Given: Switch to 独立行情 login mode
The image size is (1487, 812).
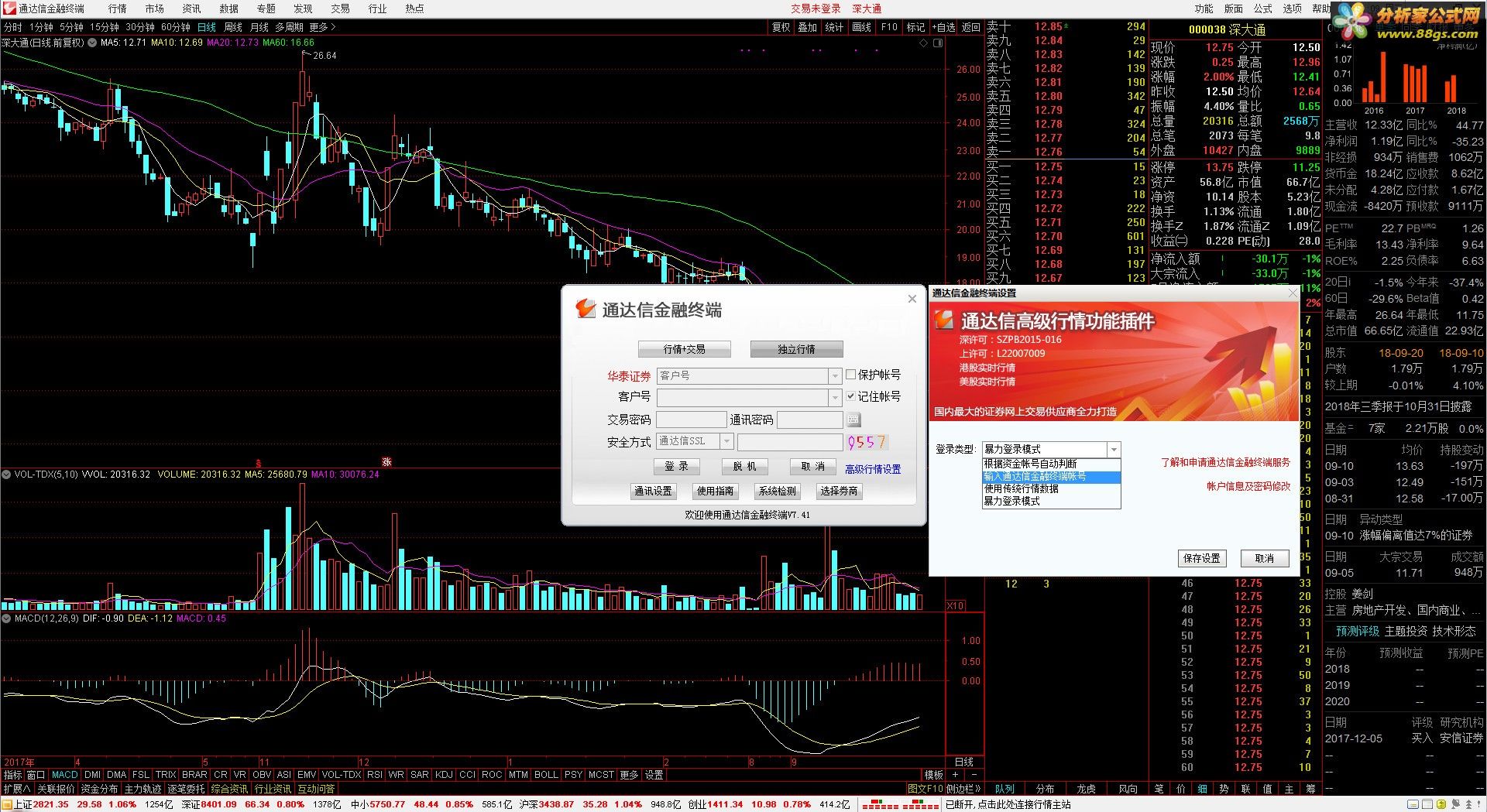Looking at the screenshot, I should click(x=796, y=349).
